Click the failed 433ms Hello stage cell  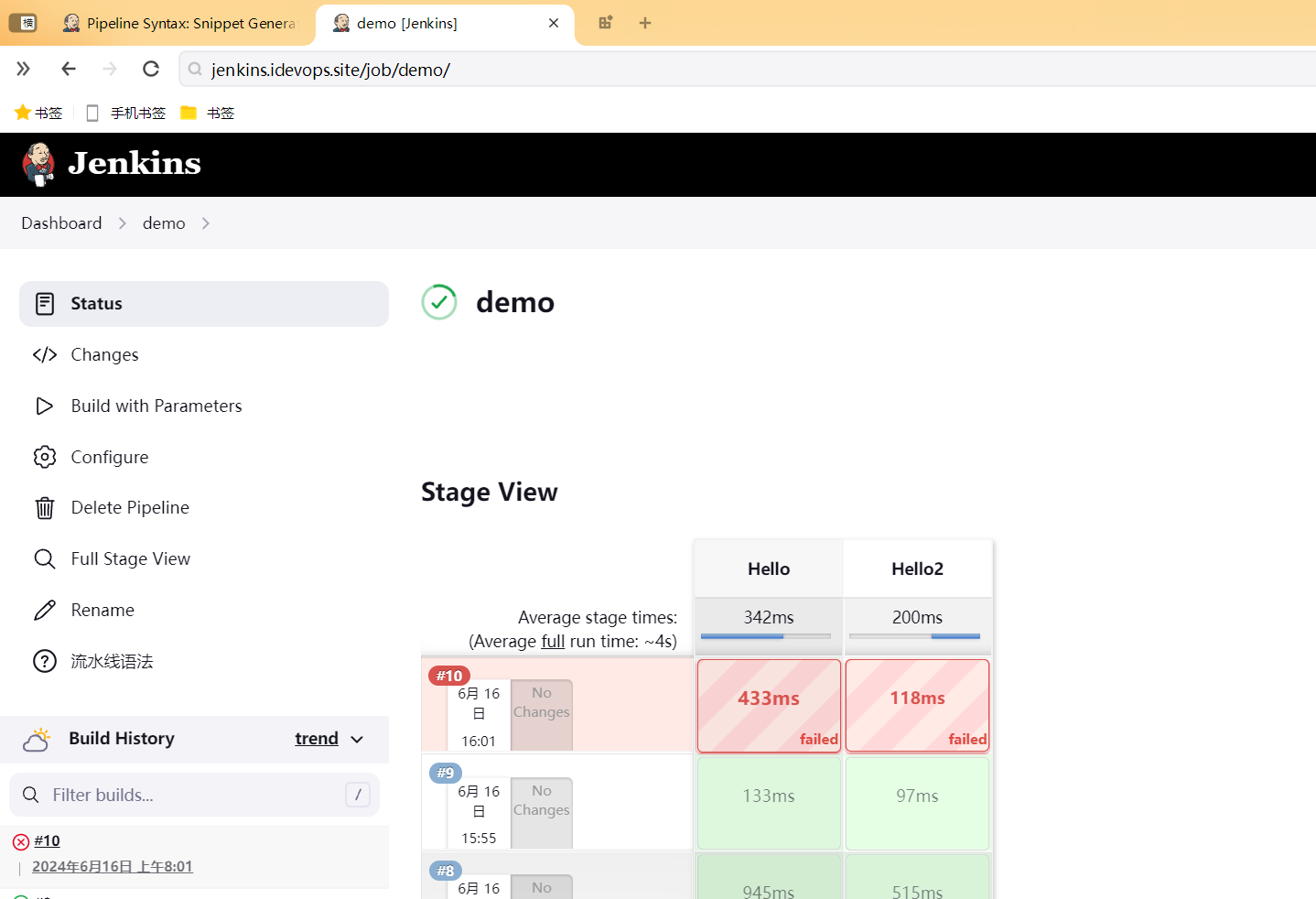769,706
